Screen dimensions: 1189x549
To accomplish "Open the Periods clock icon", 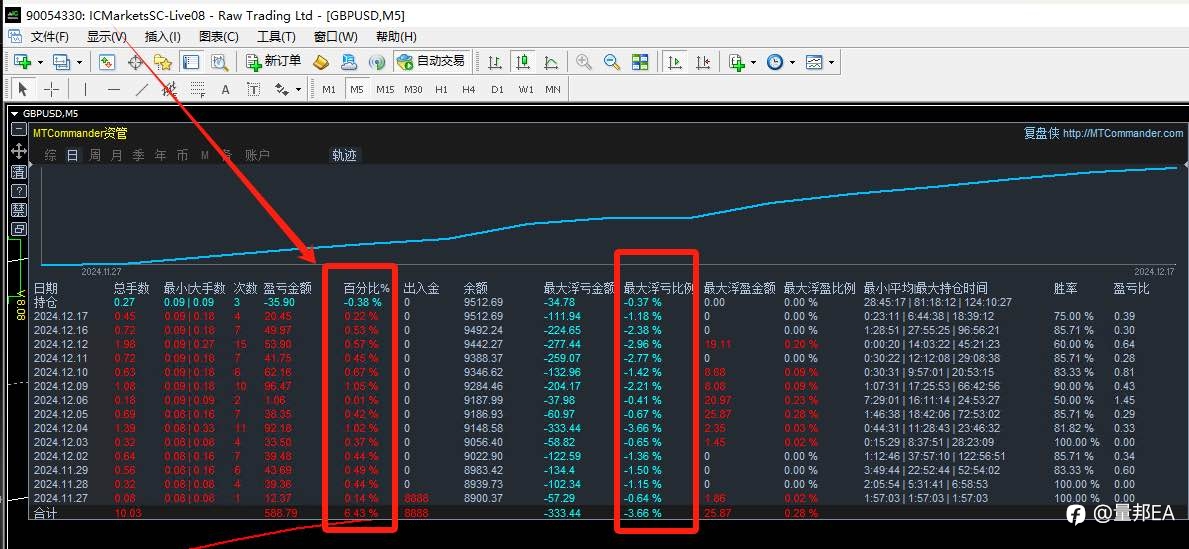I will pyautogui.click(x=775, y=62).
